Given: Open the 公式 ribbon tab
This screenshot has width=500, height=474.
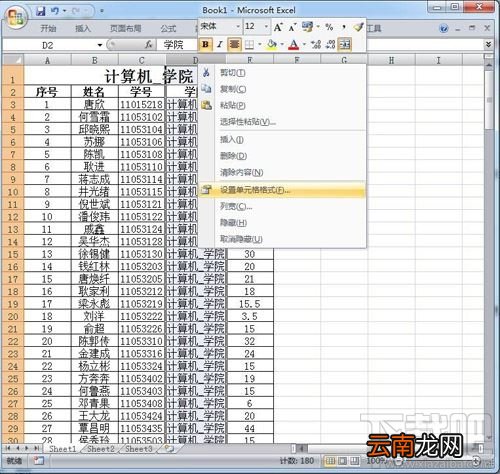Looking at the screenshot, I should pos(168,29).
